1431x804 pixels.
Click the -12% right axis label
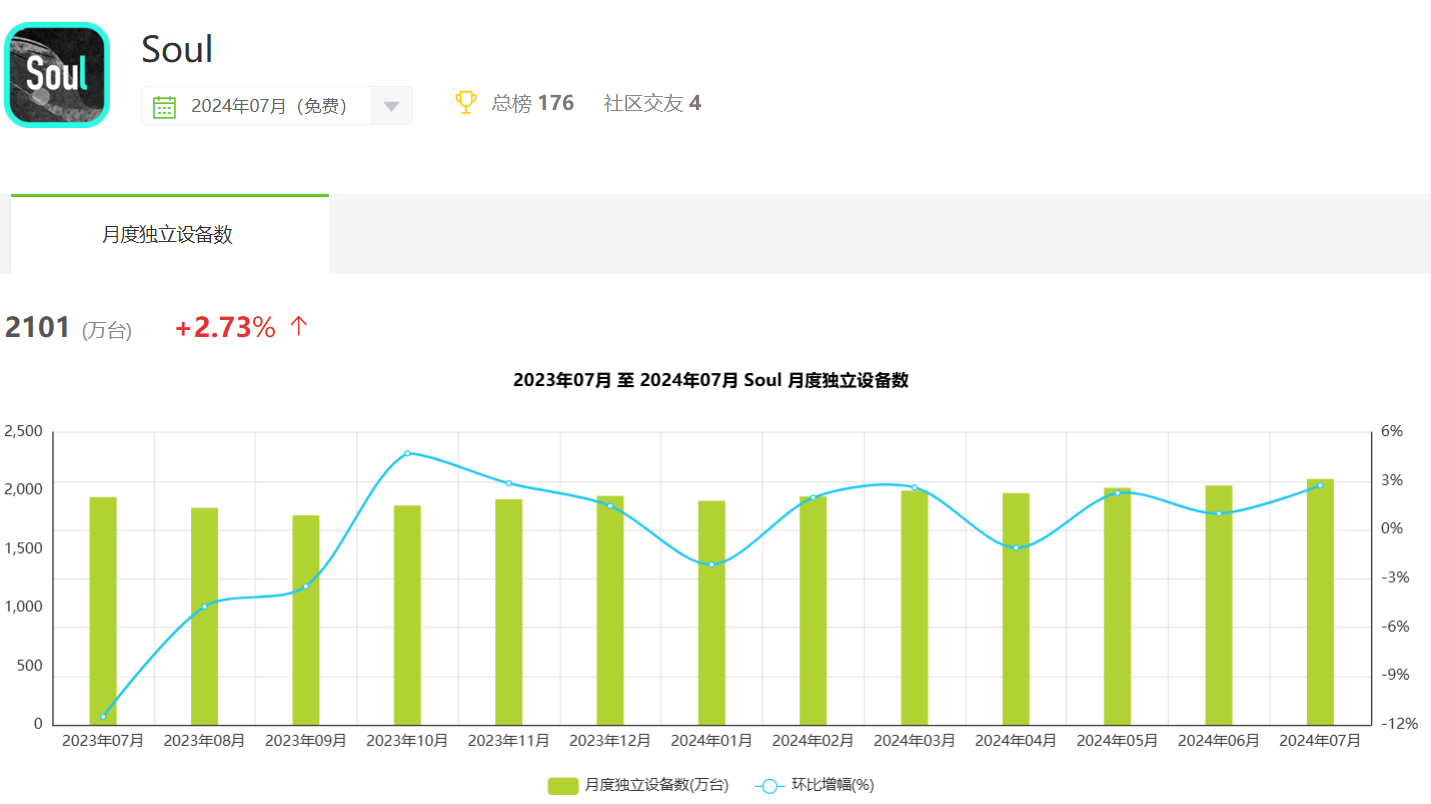(x=1398, y=724)
